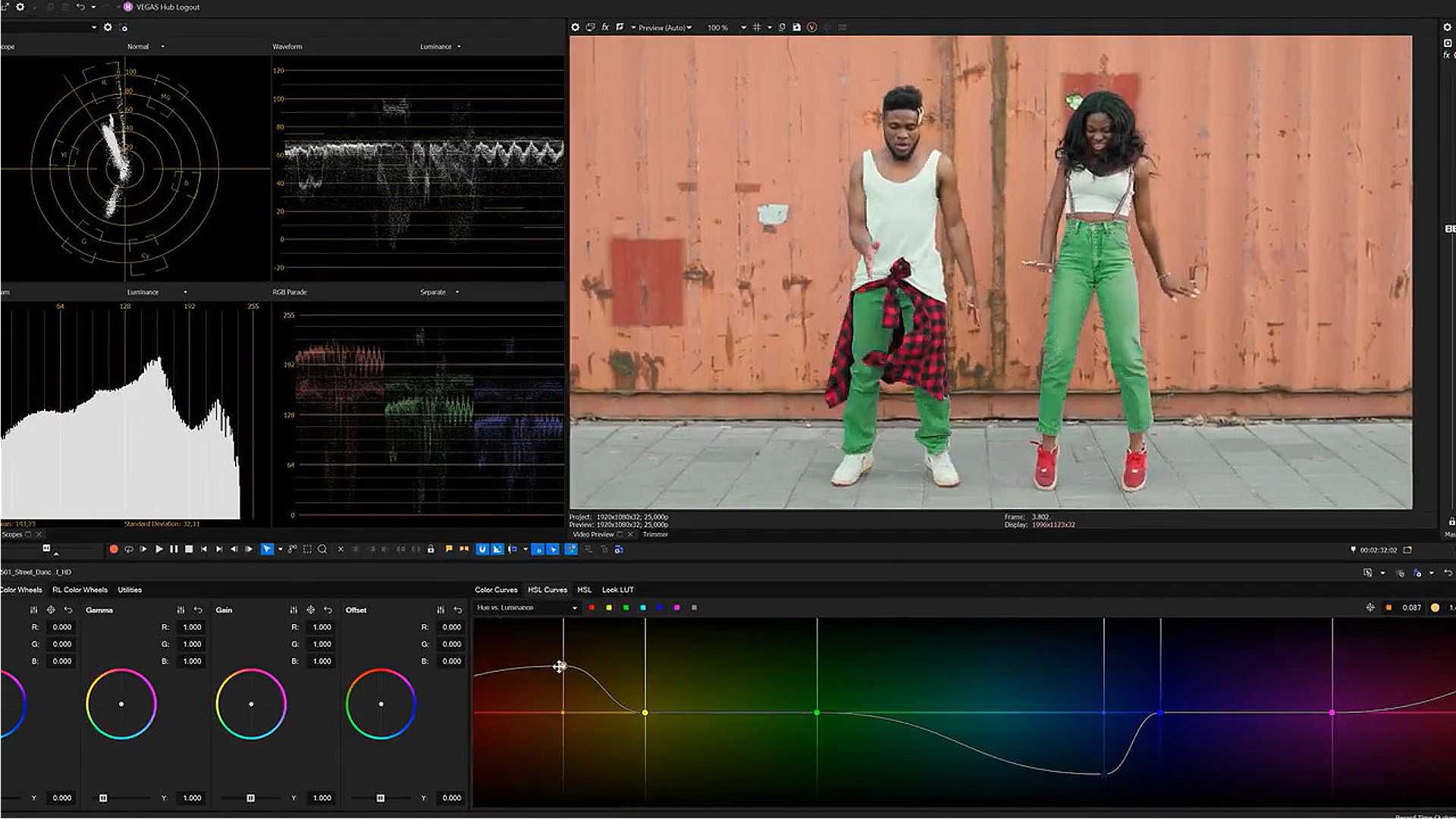Open the Video Preview settings gear
Image resolution: width=1456 pixels, height=819 pixels.
[x=575, y=27]
